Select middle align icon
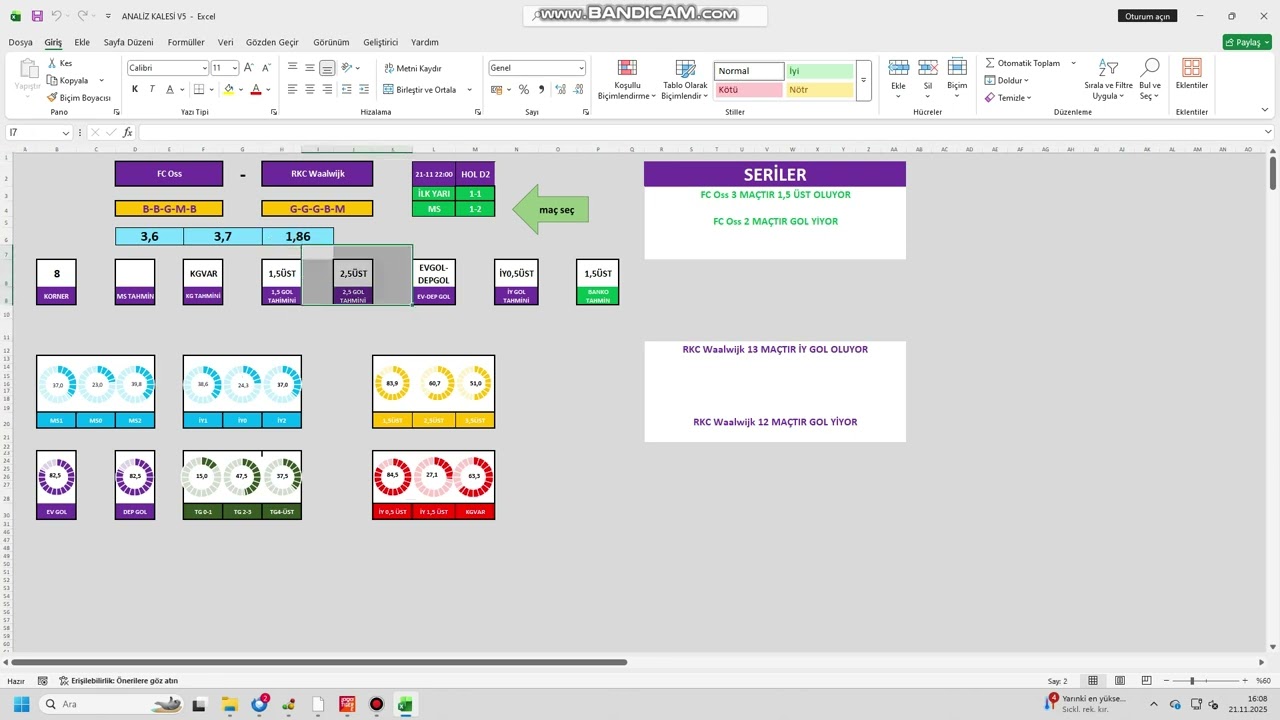The width and height of the screenshot is (1280, 720). click(x=310, y=68)
